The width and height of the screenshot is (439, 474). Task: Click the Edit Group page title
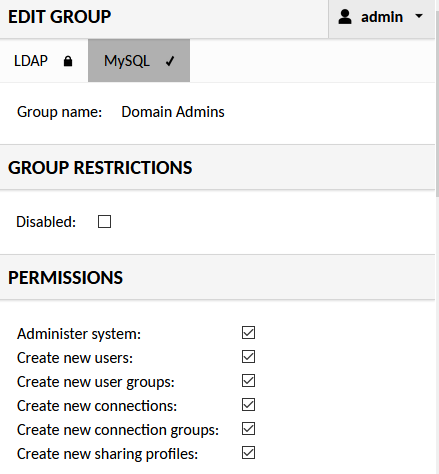coord(60,17)
